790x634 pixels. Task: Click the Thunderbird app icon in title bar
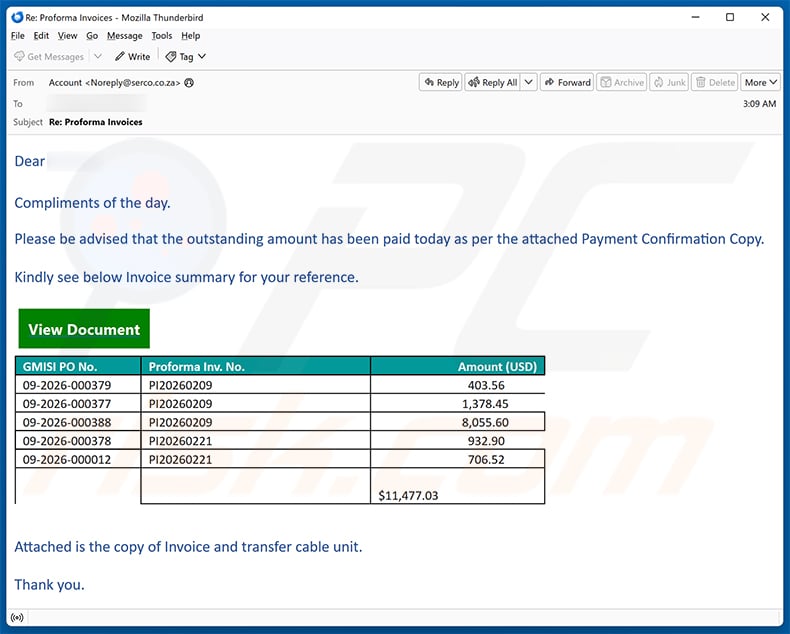(17, 18)
